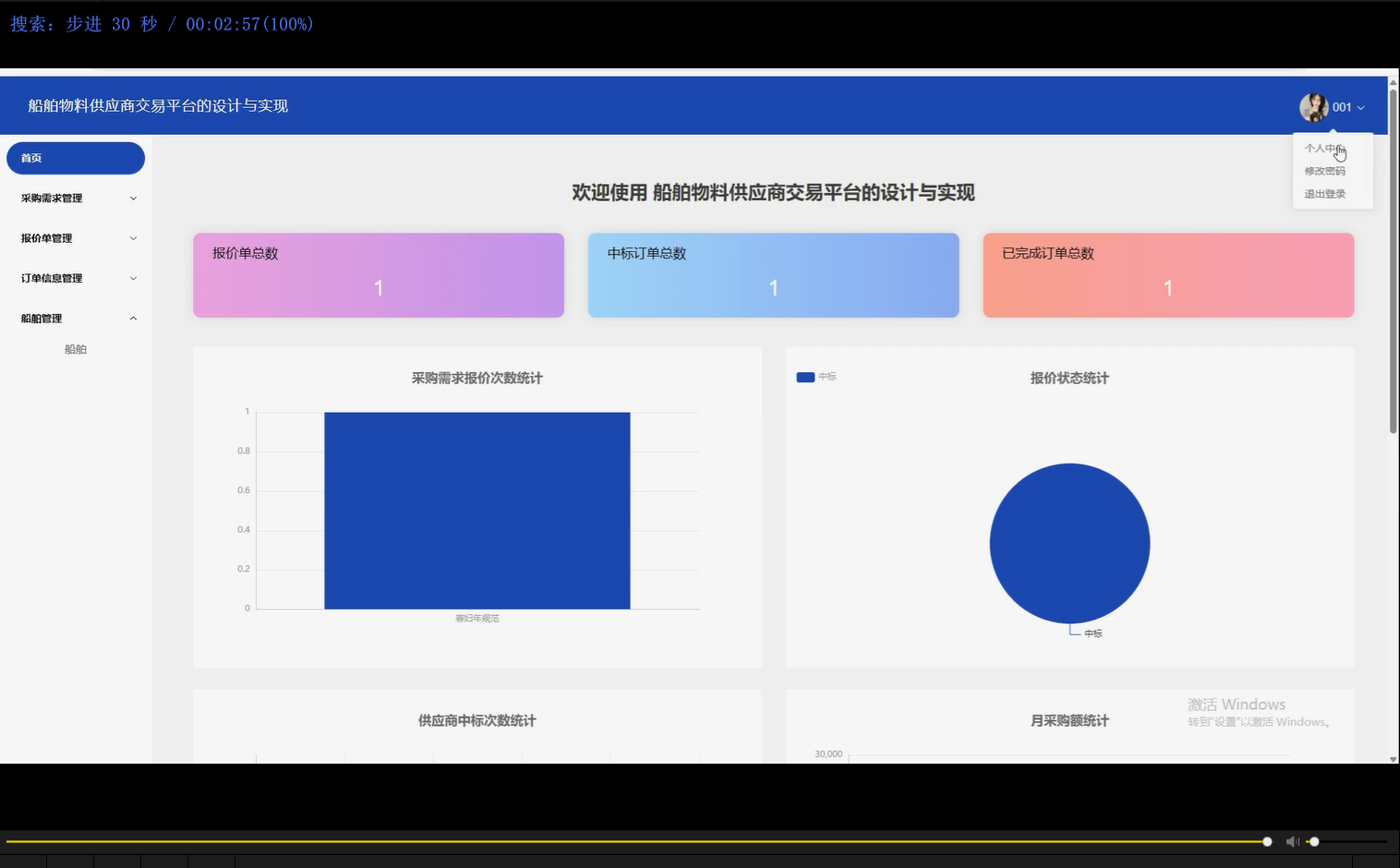Toggle the 中标 legend on the pie chart
The width and height of the screenshot is (1400, 868).
(815, 377)
